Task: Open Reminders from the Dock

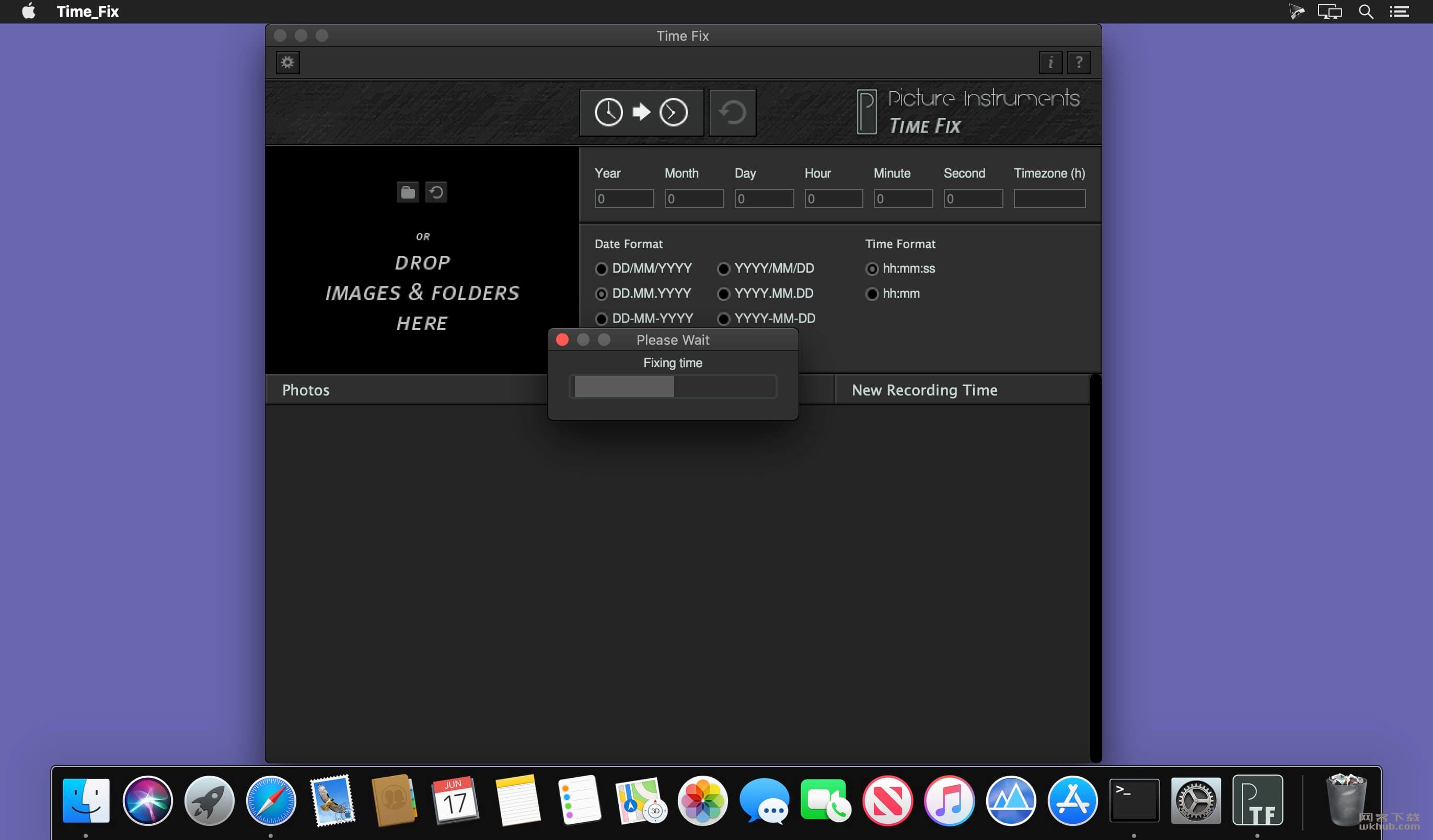Action: click(580, 800)
